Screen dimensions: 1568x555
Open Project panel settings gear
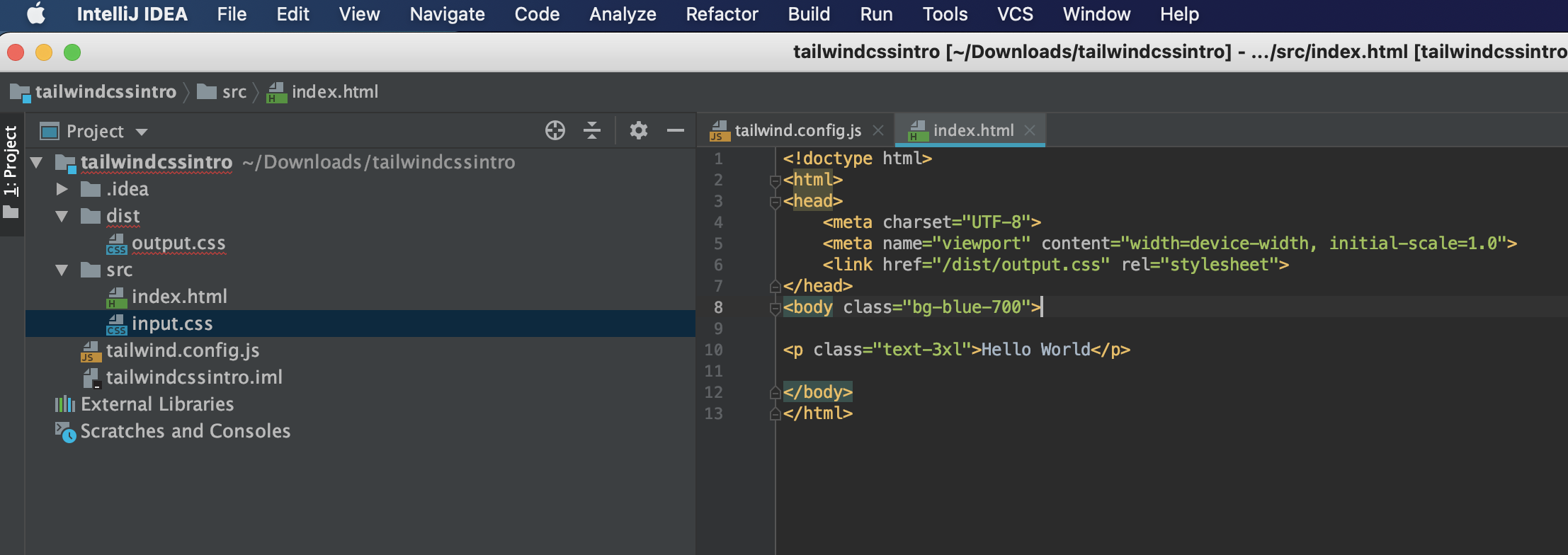[x=639, y=130]
